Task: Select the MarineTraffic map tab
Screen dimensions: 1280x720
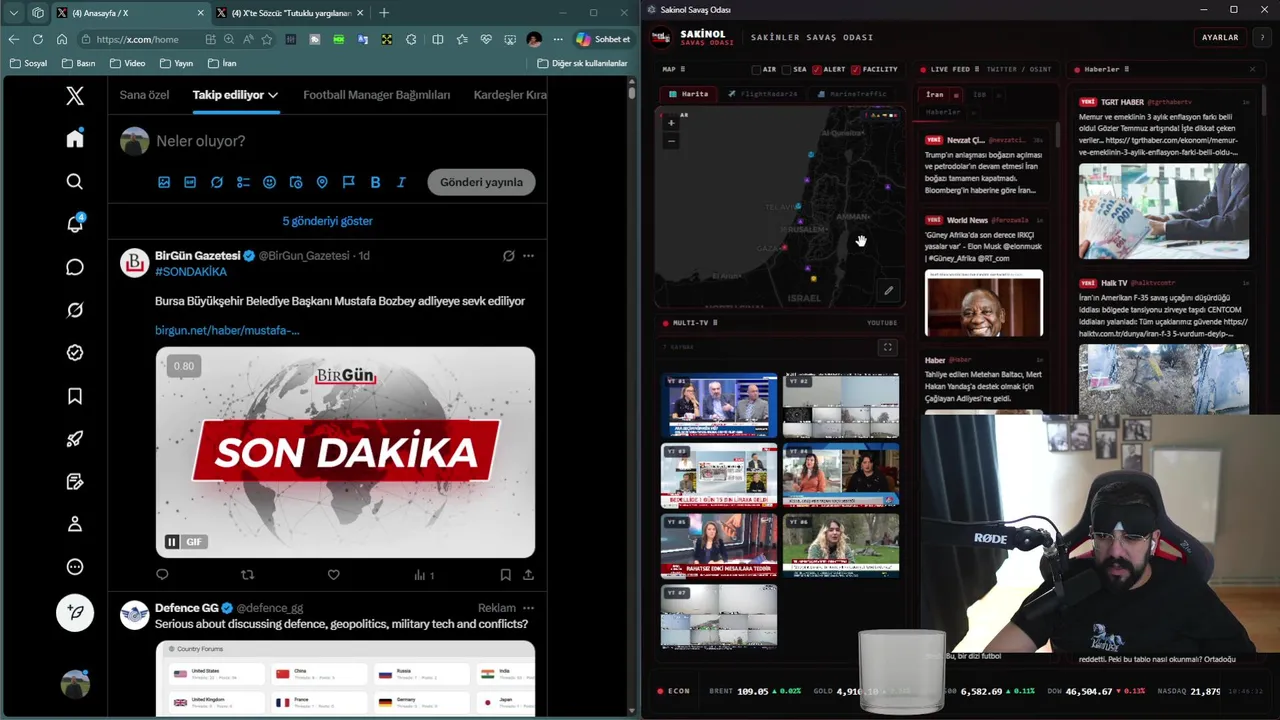Action: [852, 94]
